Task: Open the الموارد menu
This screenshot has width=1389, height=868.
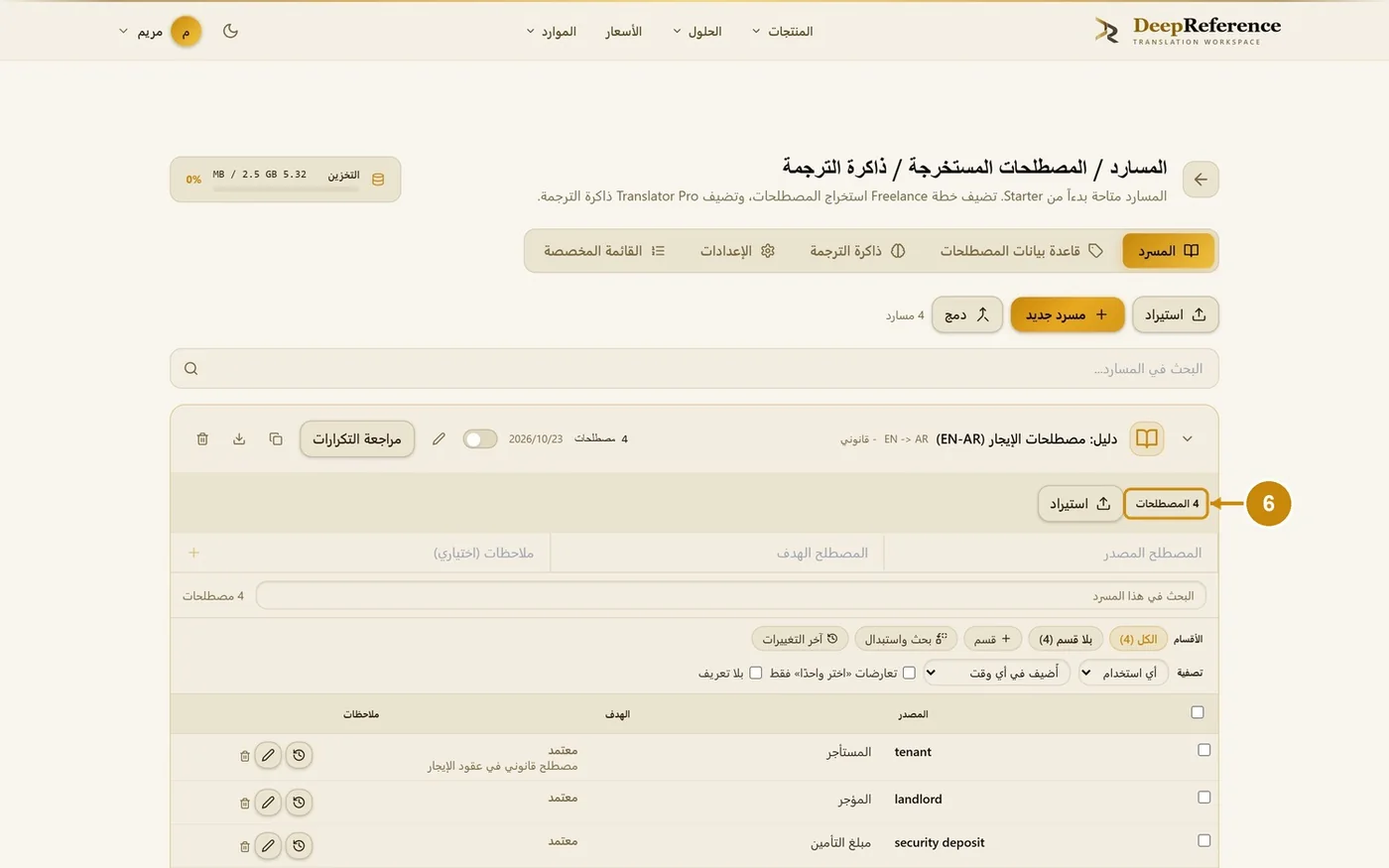Action: tap(552, 31)
